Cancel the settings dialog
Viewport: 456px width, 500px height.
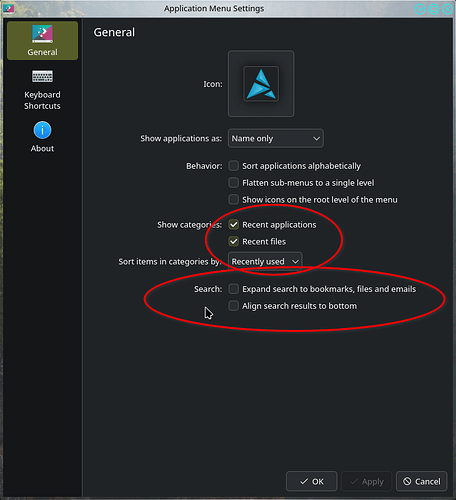pos(422,481)
